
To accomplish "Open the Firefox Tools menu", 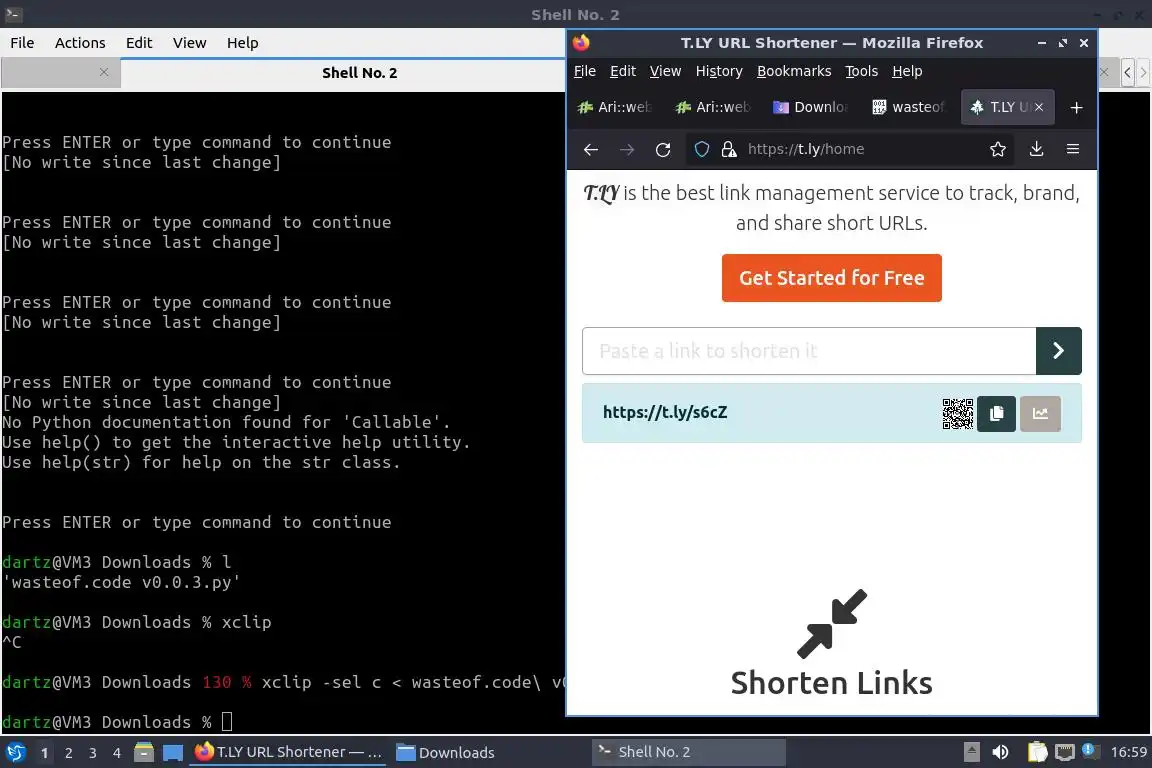I will [x=861, y=71].
